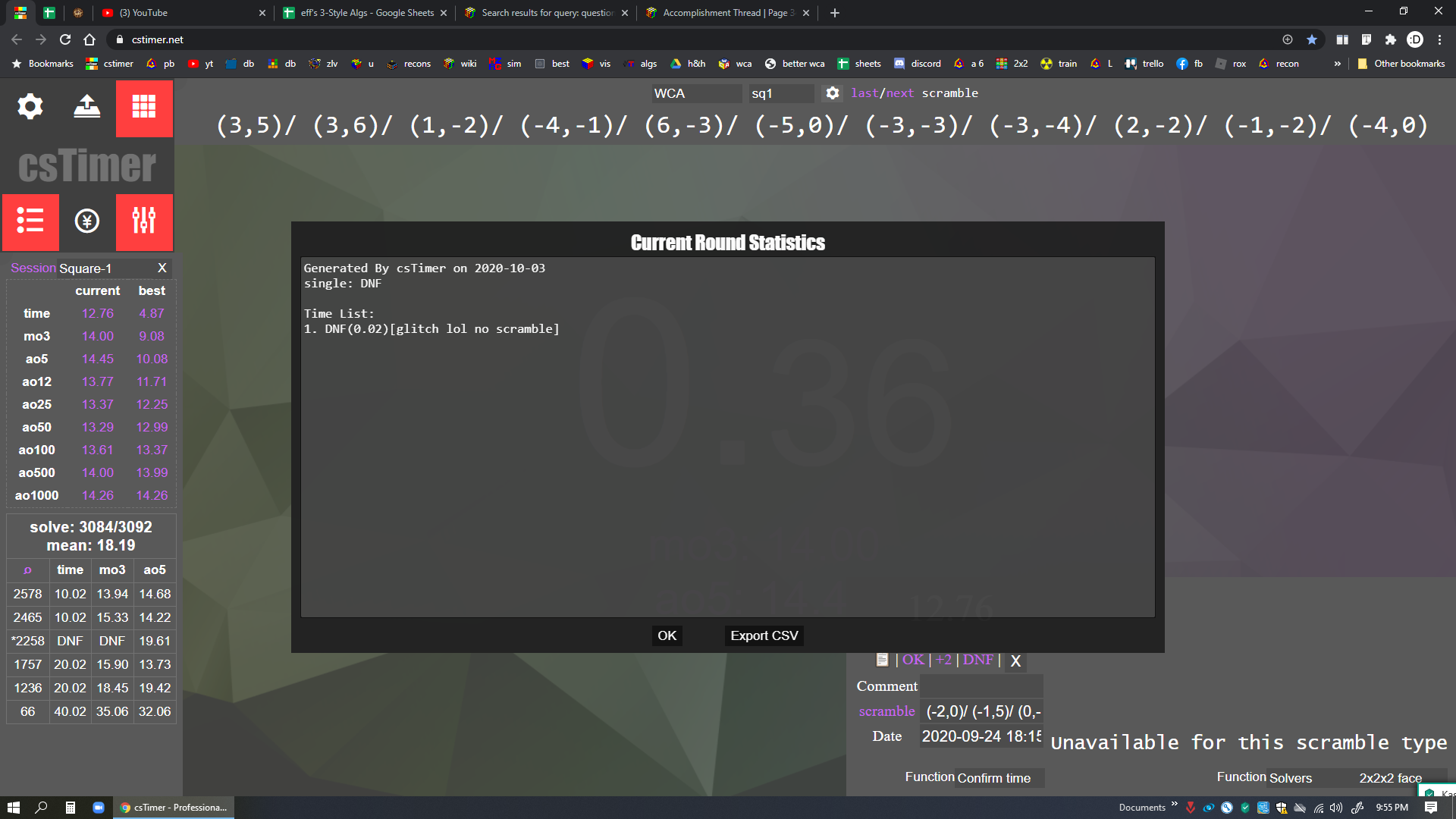Open the sq1 scramble type dropdown

click(x=781, y=93)
